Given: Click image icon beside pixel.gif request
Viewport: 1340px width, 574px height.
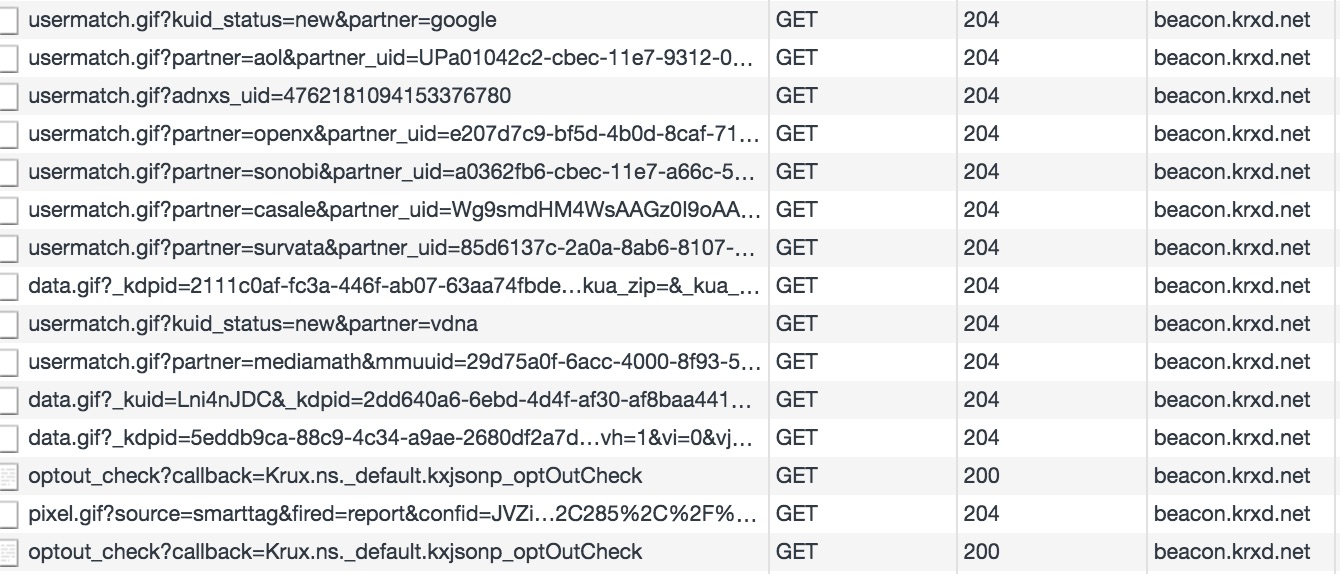Looking at the screenshot, I should coord(8,514).
